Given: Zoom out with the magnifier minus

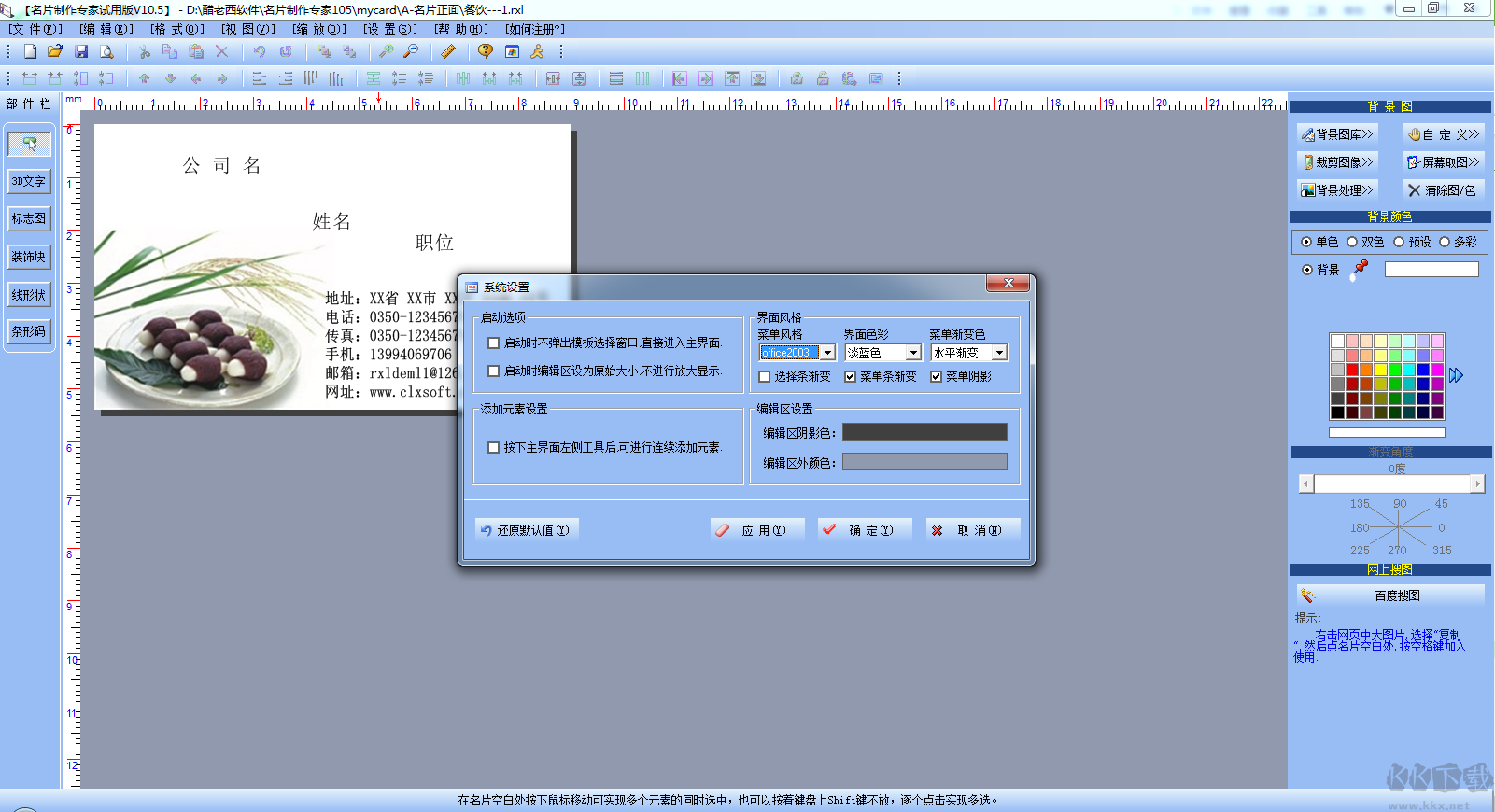Looking at the screenshot, I should pos(411,52).
